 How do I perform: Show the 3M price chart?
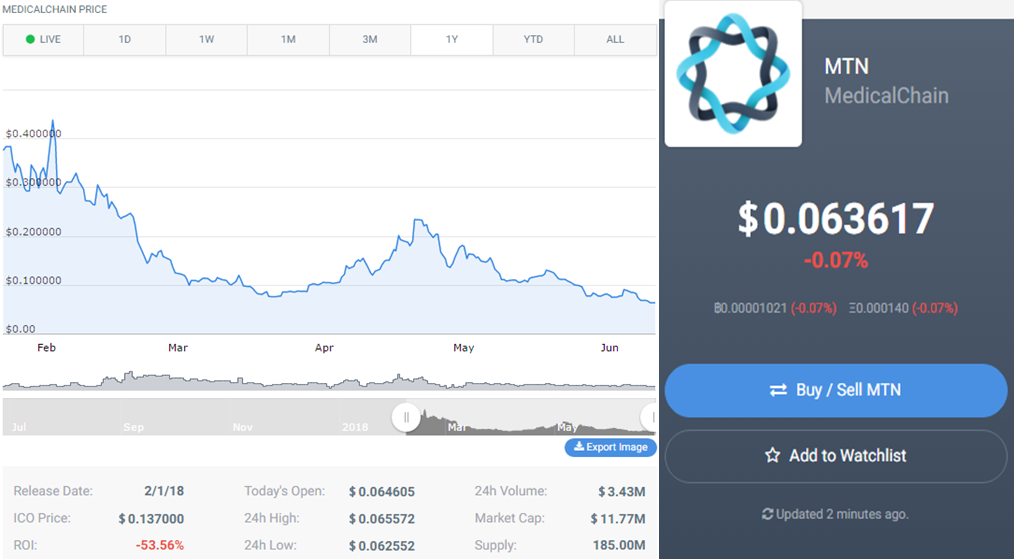[370, 39]
